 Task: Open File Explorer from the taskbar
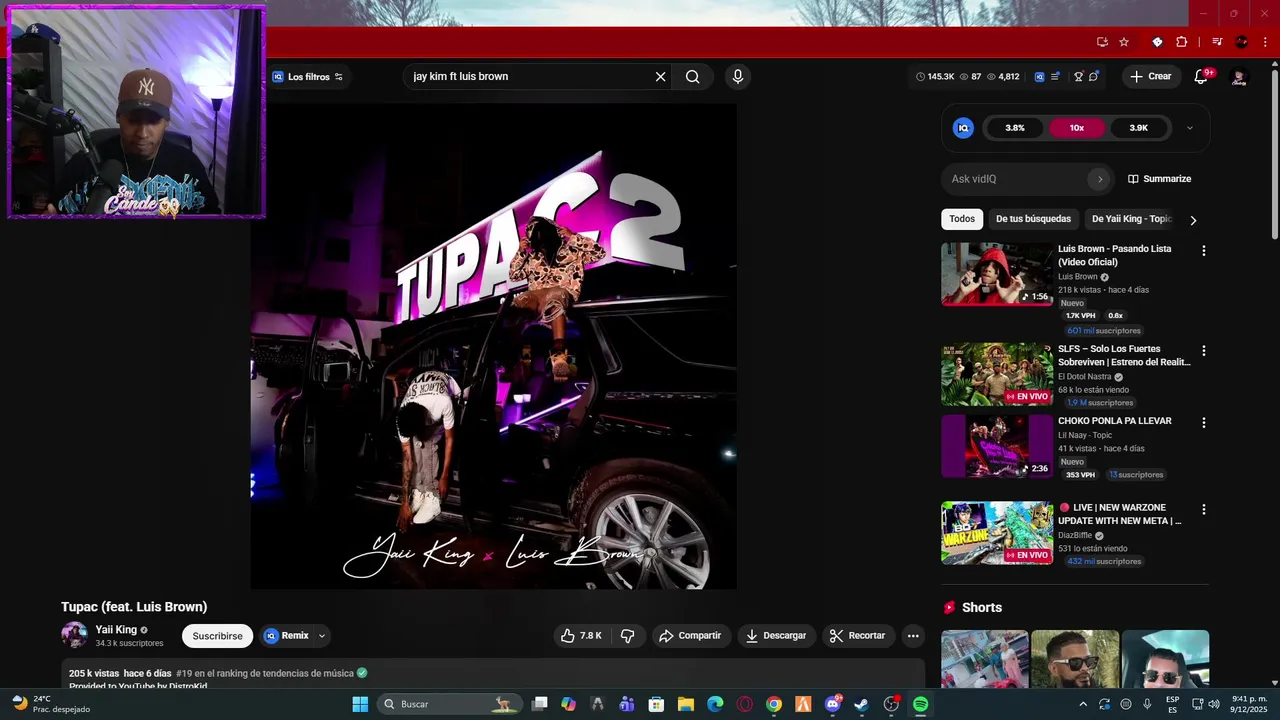(x=686, y=704)
